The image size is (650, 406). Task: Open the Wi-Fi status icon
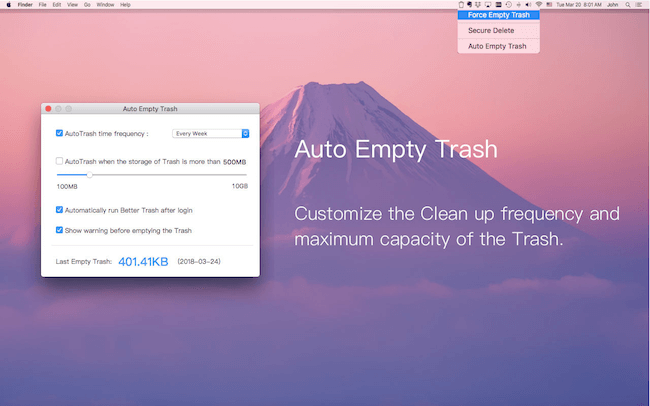tap(539, 5)
